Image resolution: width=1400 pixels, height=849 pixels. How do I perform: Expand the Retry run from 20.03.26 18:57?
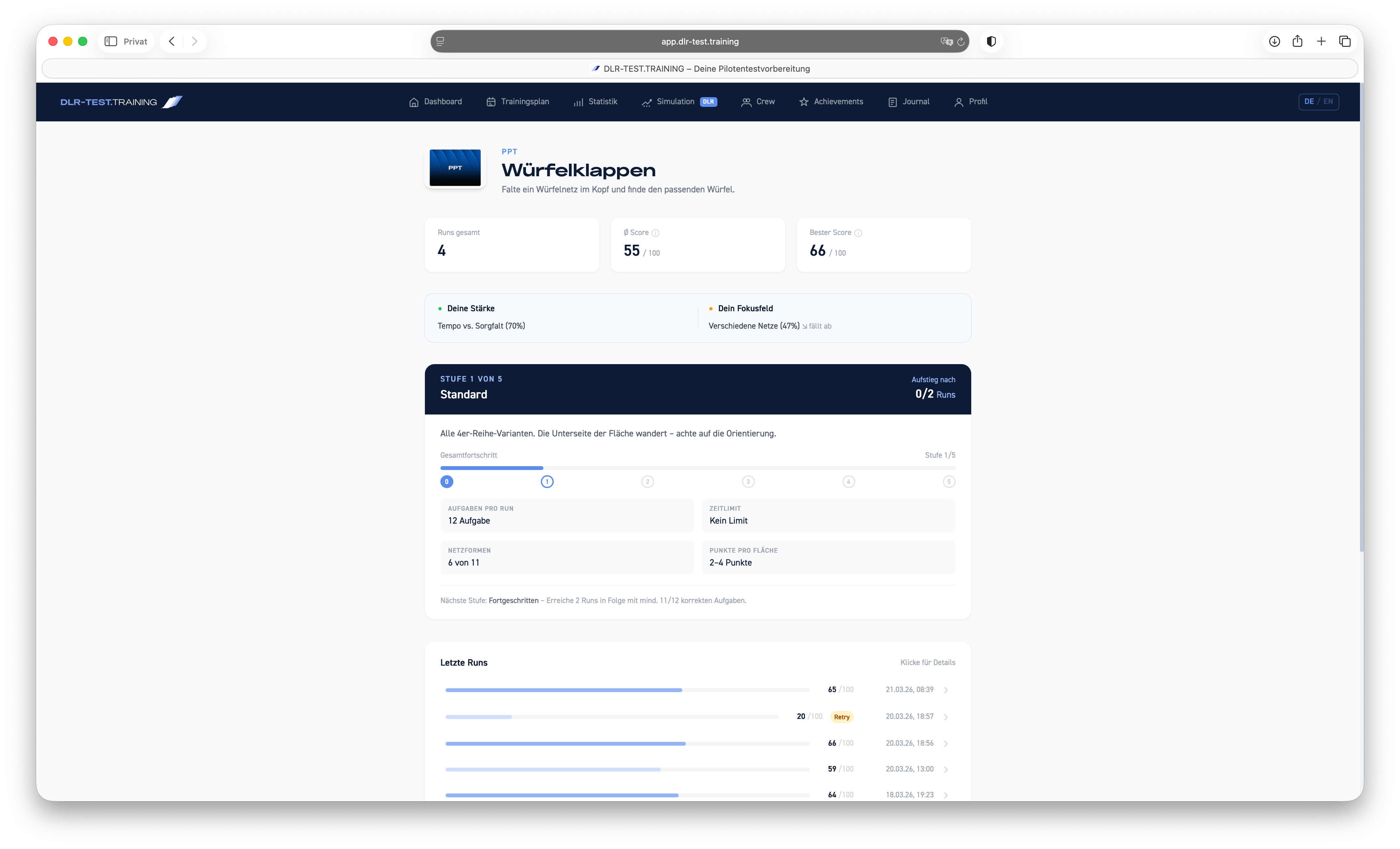click(x=946, y=717)
